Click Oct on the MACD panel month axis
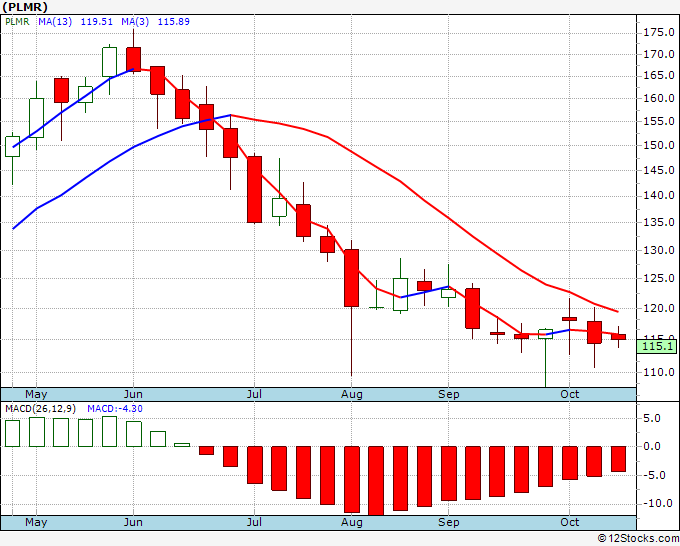This screenshot has height=546, width=680. pyautogui.click(x=569, y=522)
